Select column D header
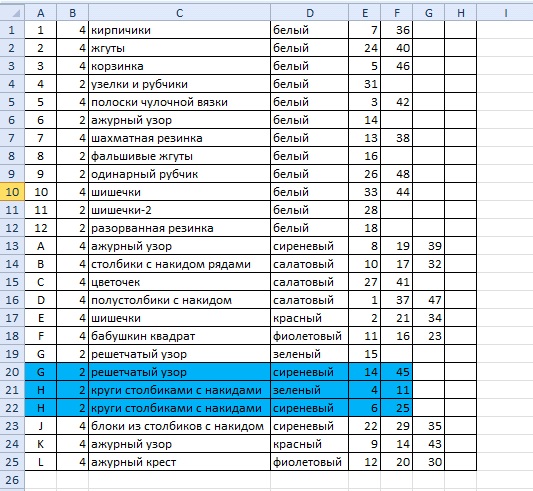533x491 pixels. [309, 13]
